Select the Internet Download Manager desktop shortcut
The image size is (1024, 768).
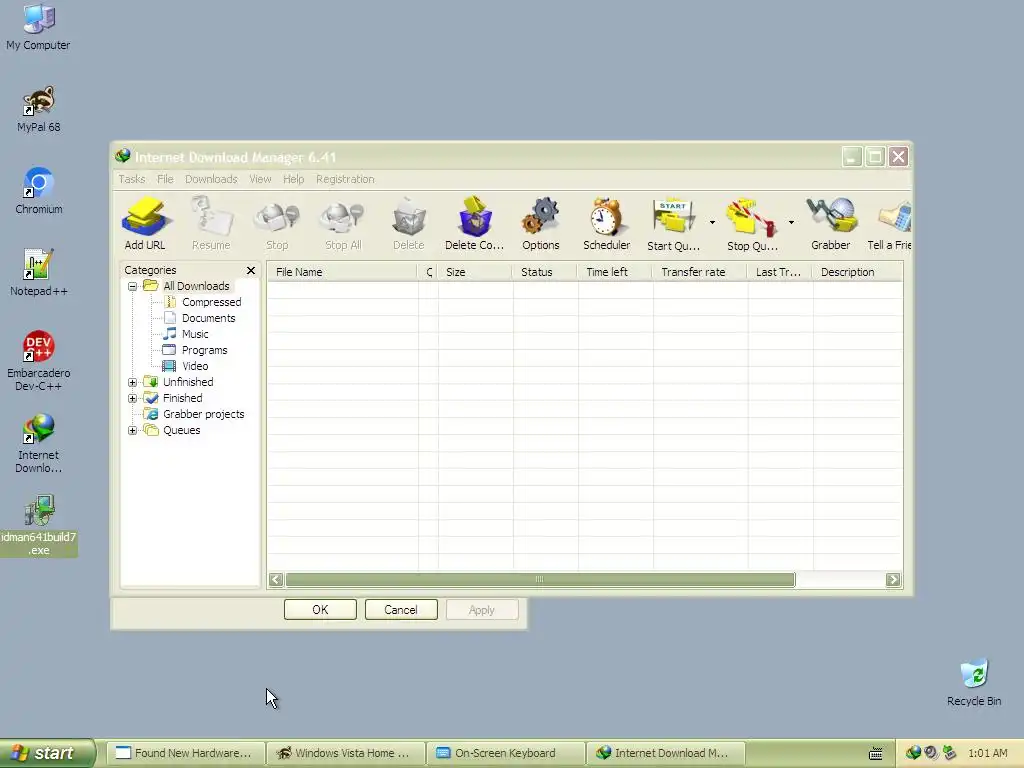(39, 443)
